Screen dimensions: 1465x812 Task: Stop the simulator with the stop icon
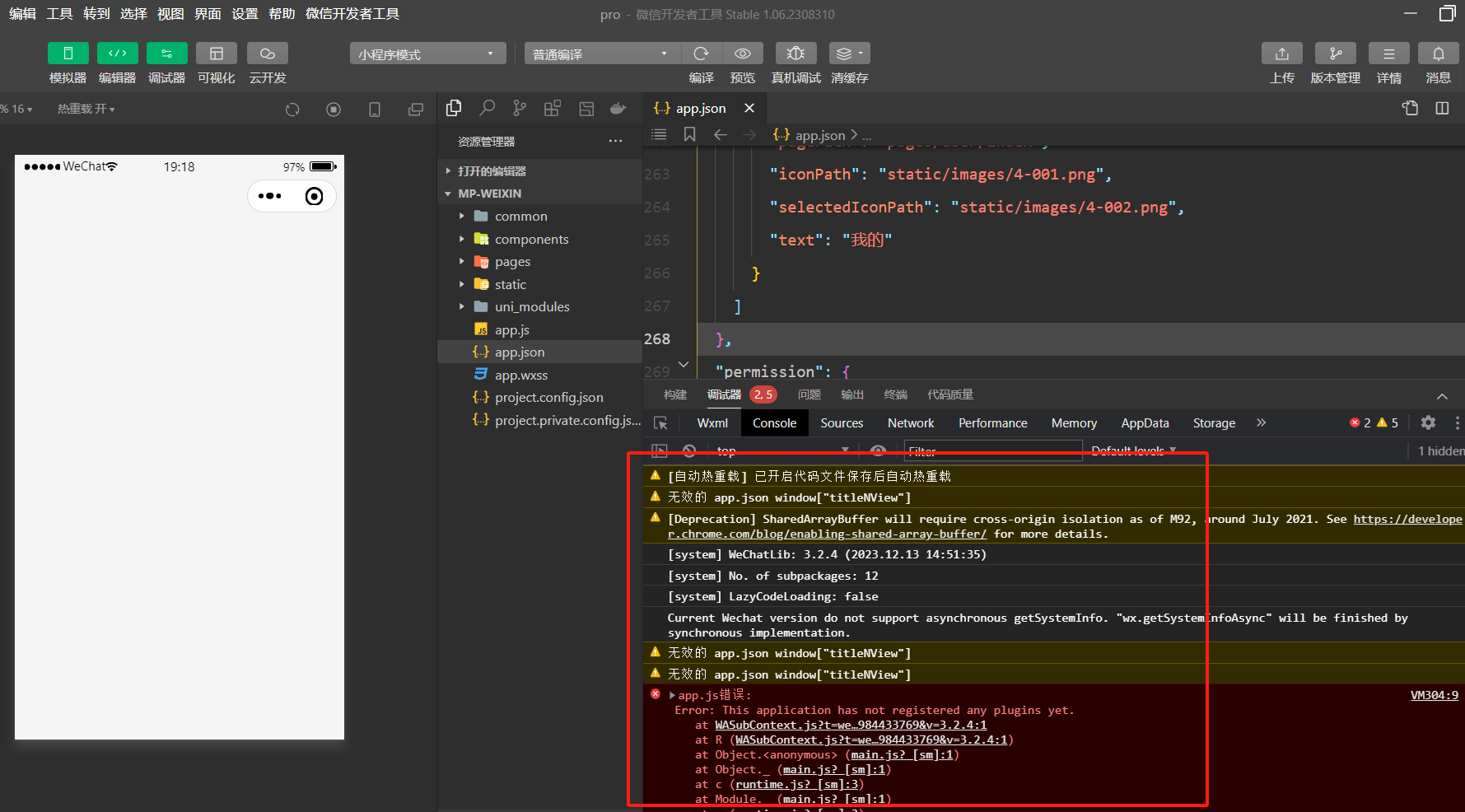[x=334, y=110]
